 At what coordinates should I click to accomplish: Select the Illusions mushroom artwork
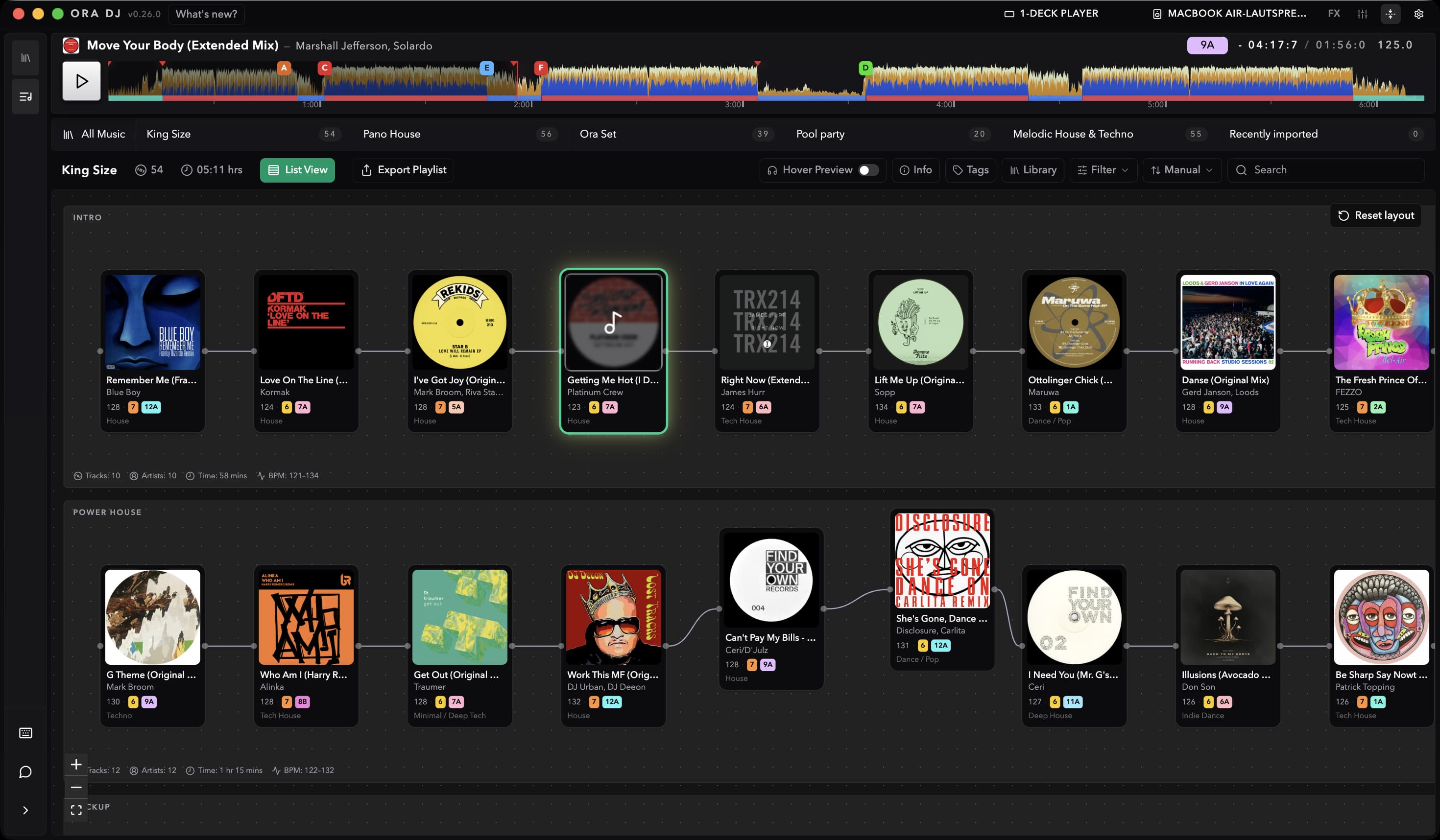pyautogui.click(x=1227, y=617)
